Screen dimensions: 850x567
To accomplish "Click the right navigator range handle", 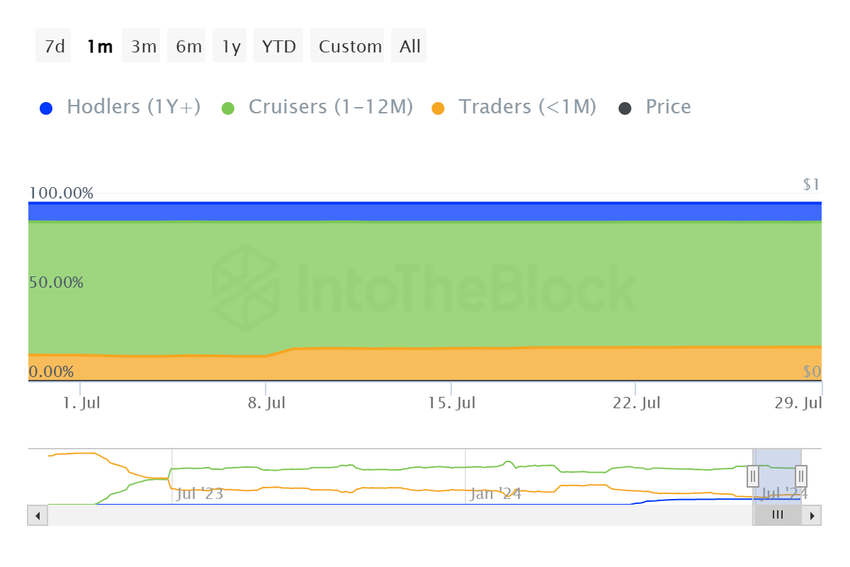I will (801, 477).
